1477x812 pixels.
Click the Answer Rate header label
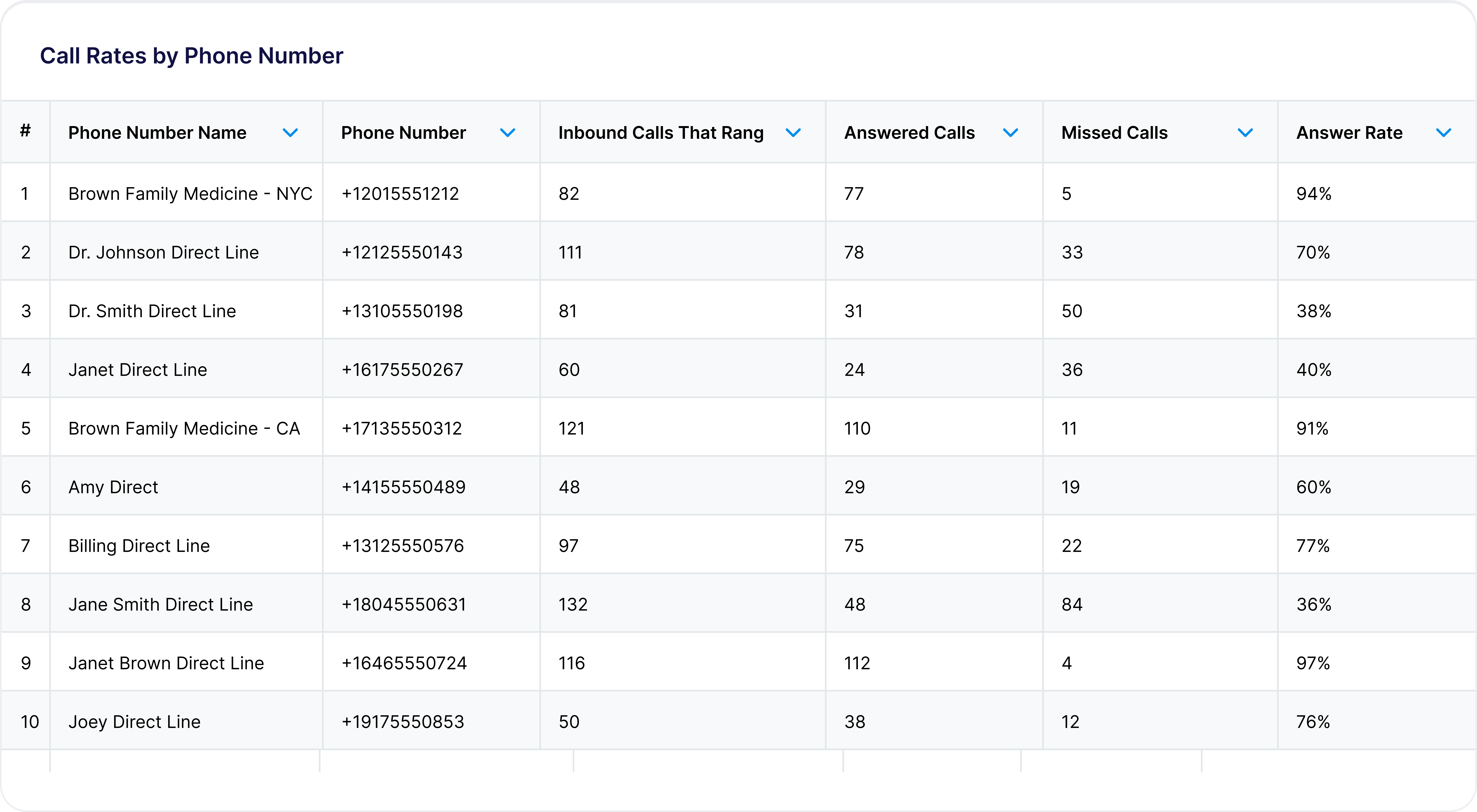tap(1350, 133)
